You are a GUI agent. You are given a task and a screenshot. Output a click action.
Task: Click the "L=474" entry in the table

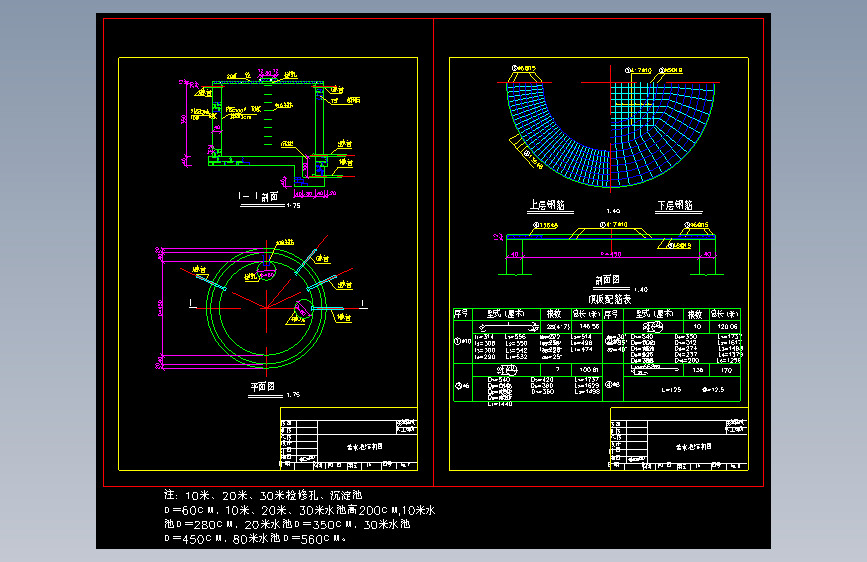581,350
